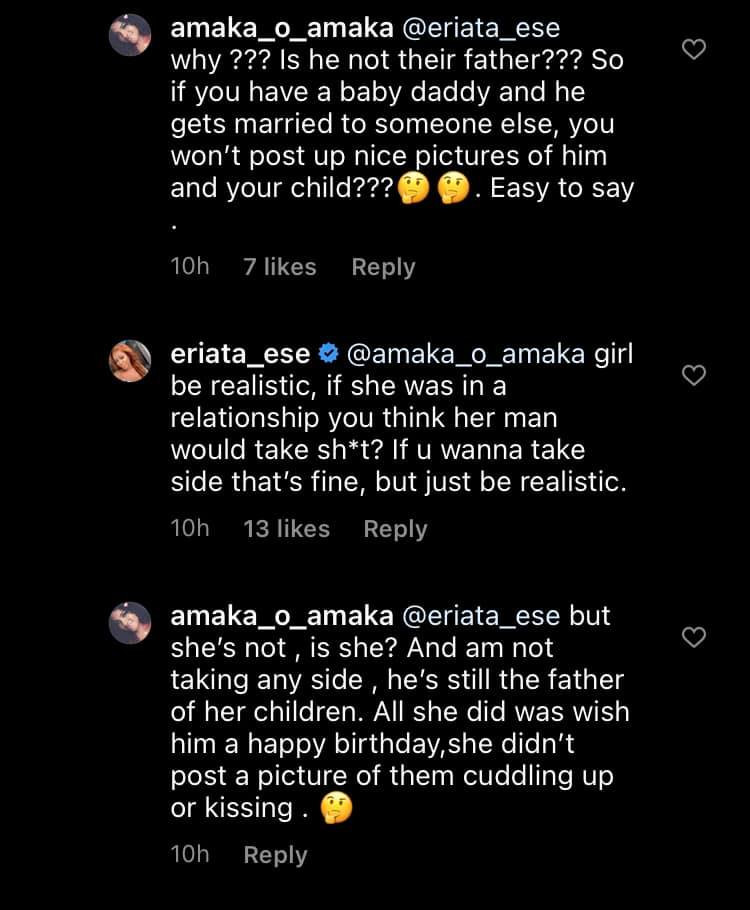Tap the blue verified badge next to eriata_ese
Viewport: 750px width, 910px height.
[328, 355]
